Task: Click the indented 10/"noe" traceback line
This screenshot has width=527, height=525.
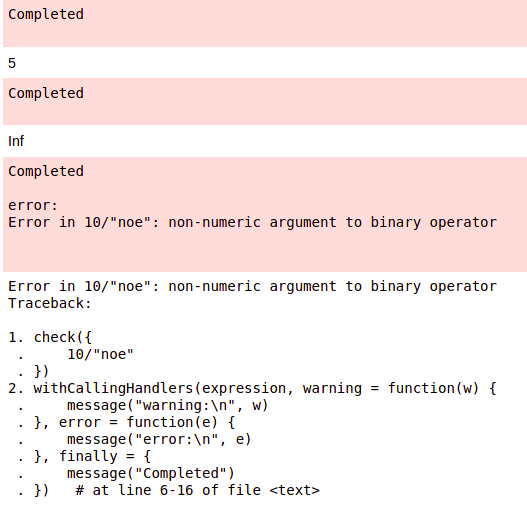Action: pos(100,355)
